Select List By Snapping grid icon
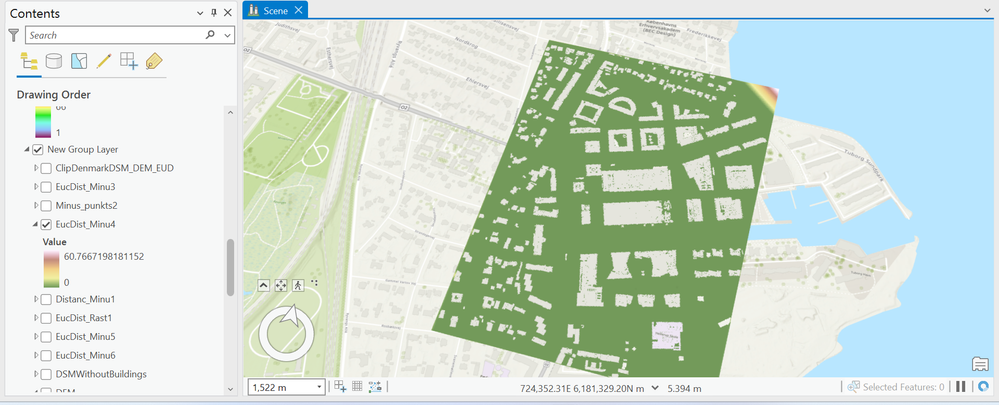Image resolution: width=999 pixels, height=405 pixels. pyautogui.click(x=129, y=61)
